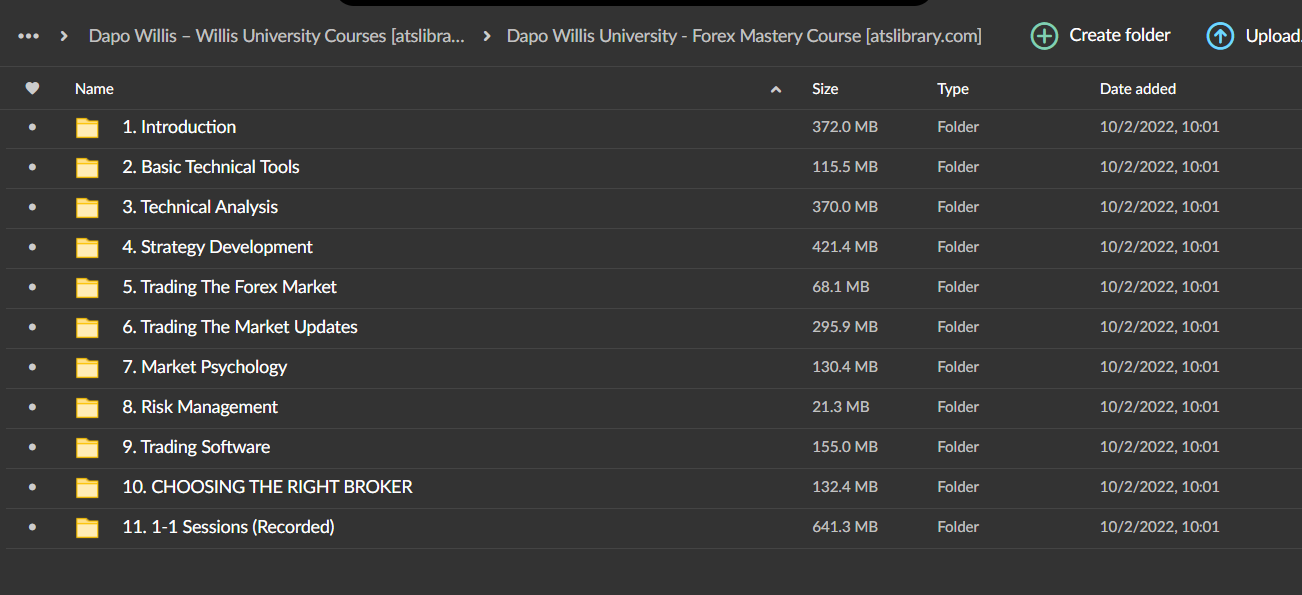Click the folder icon beside "4. Strategy Development"
Image resolution: width=1302 pixels, height=595 pixels.
(x=87, y=247)
